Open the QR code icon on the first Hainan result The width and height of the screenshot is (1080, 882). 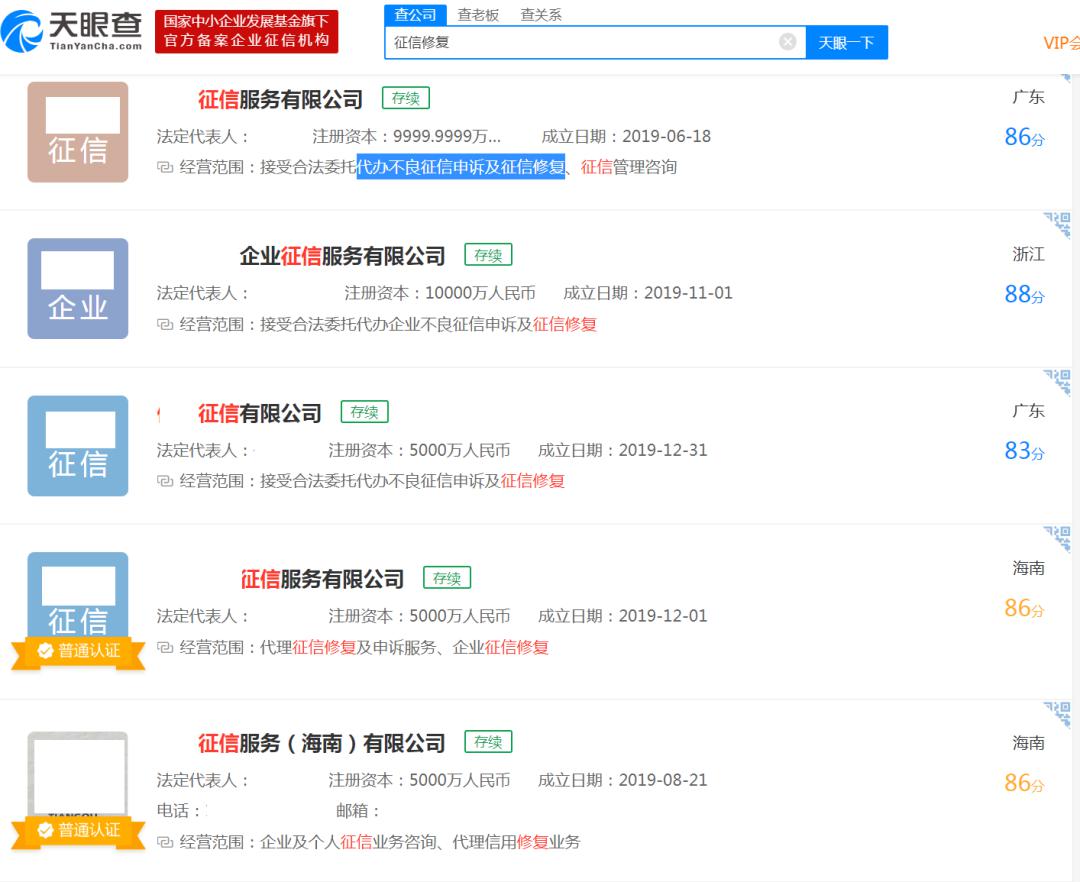tap(1057, 539)
